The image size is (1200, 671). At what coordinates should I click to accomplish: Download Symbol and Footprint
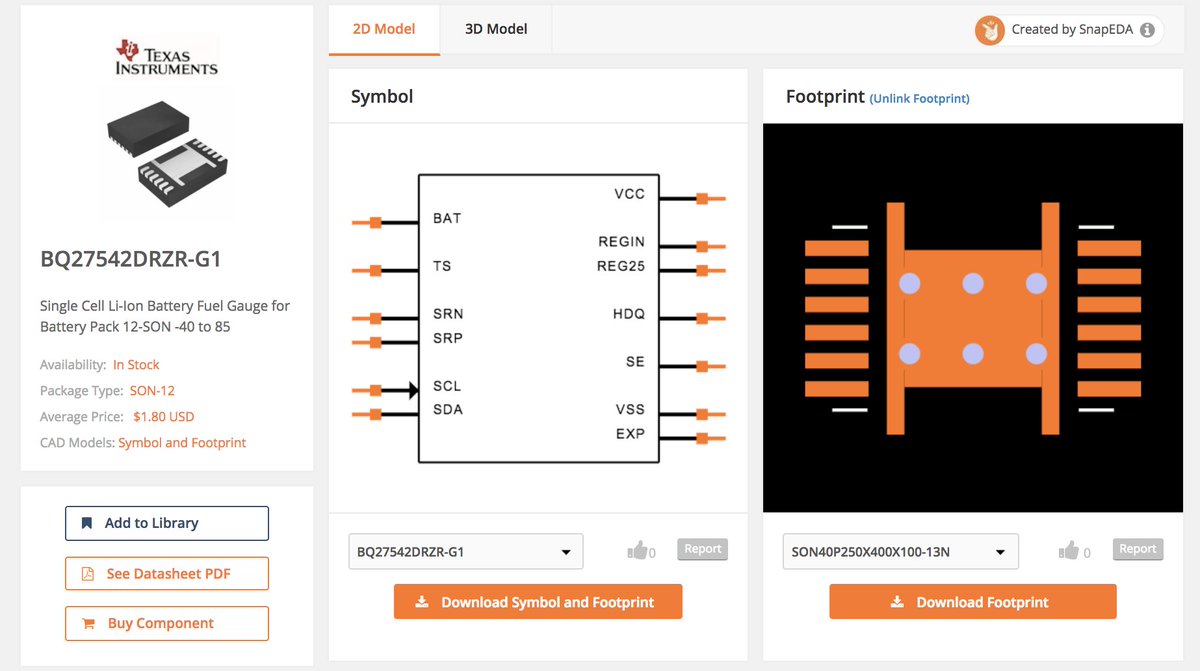tap(538, 602)
